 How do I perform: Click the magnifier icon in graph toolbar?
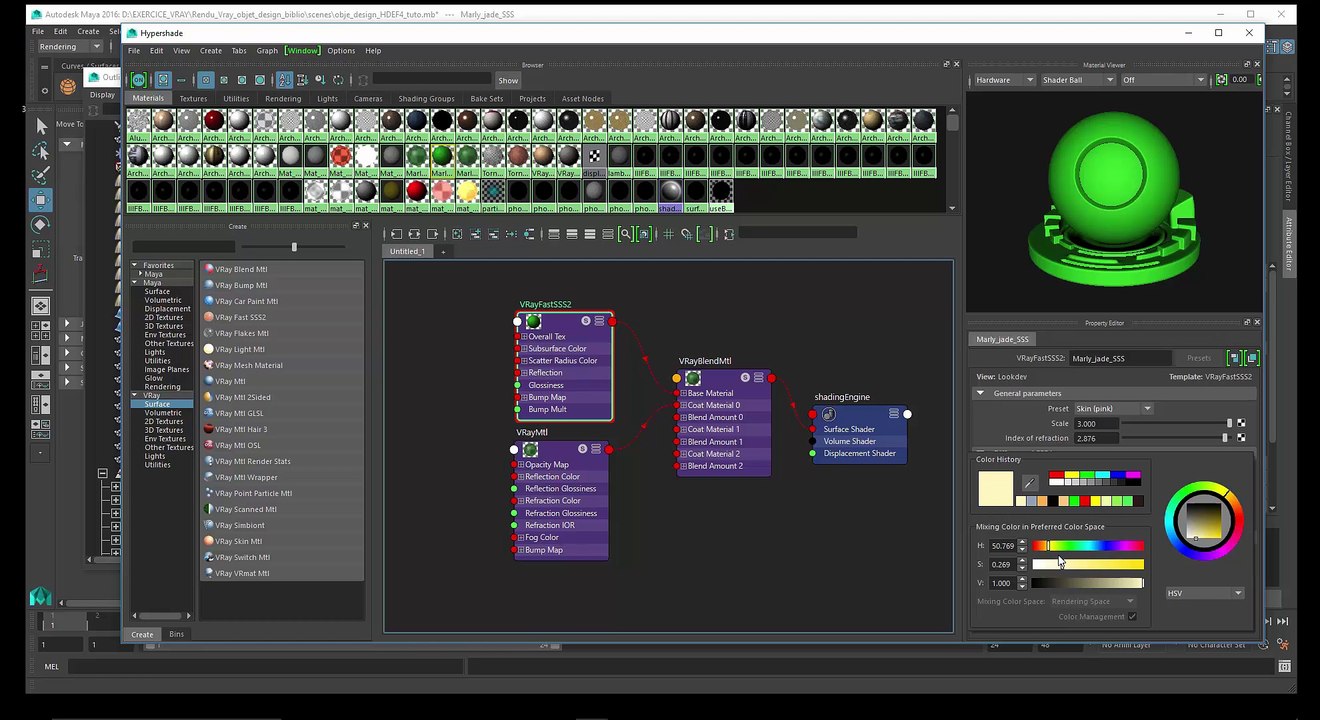point(625,234)
